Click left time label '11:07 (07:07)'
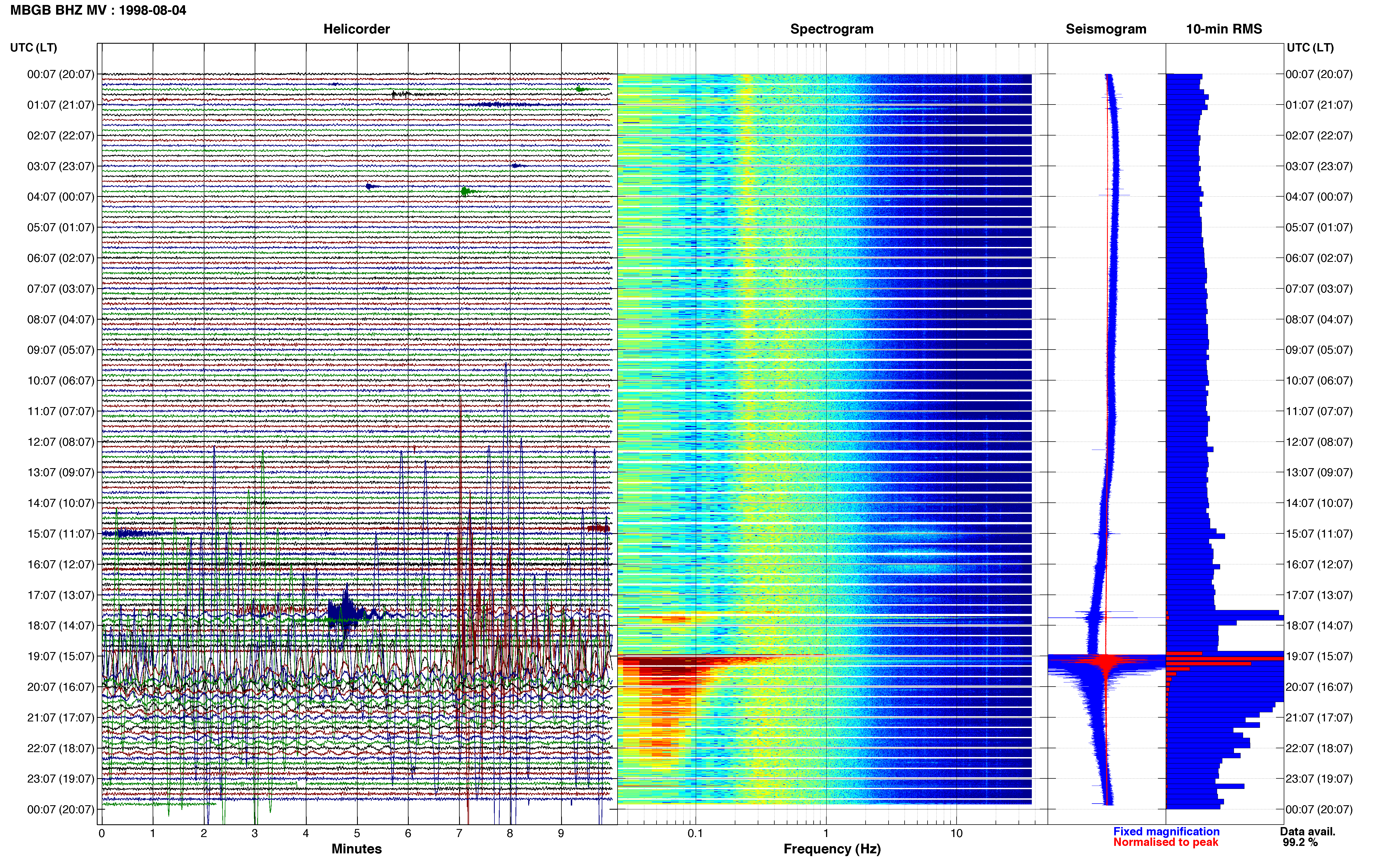 (61, 411)
